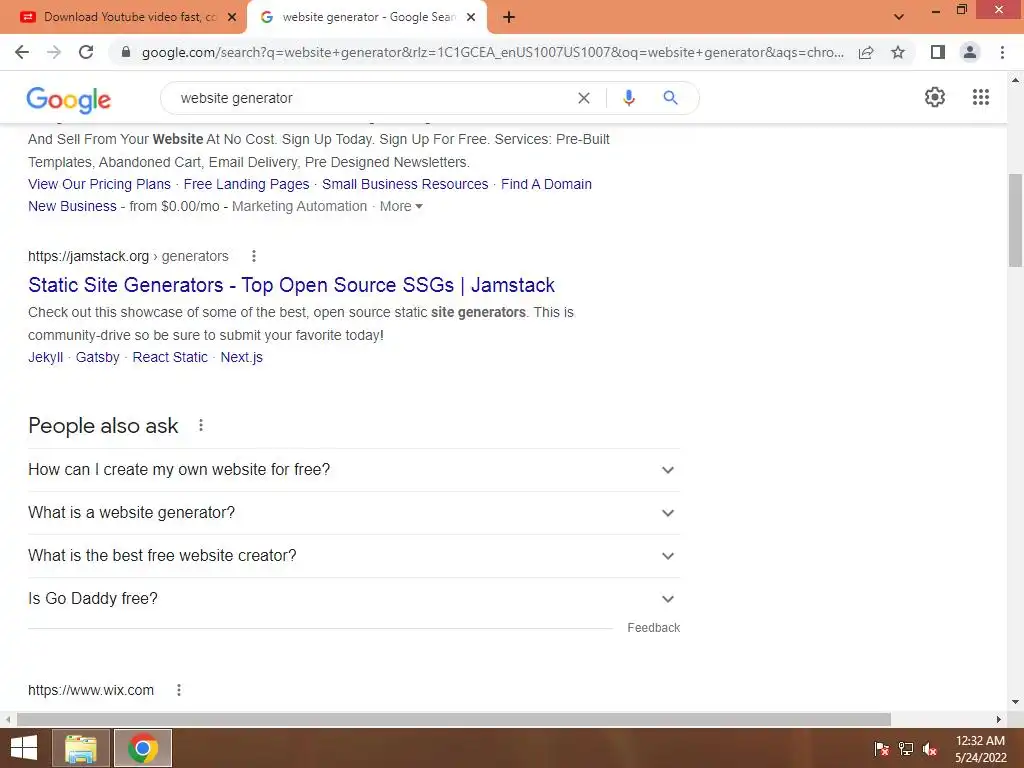1024x768 pixels.
Task: Click the https://www.wix.com result URL
Action: pos(91,690)
